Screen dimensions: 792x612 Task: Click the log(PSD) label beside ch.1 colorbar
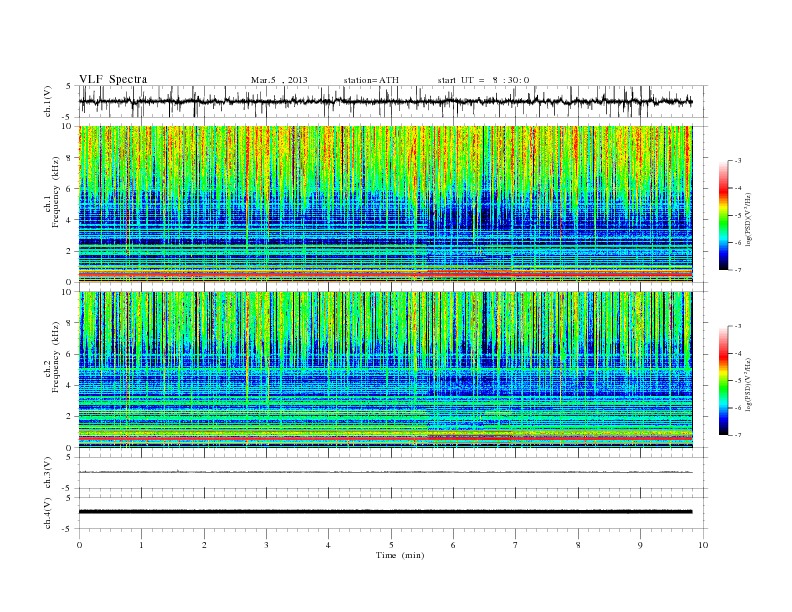pyautogui.click(x=748, y=219)
